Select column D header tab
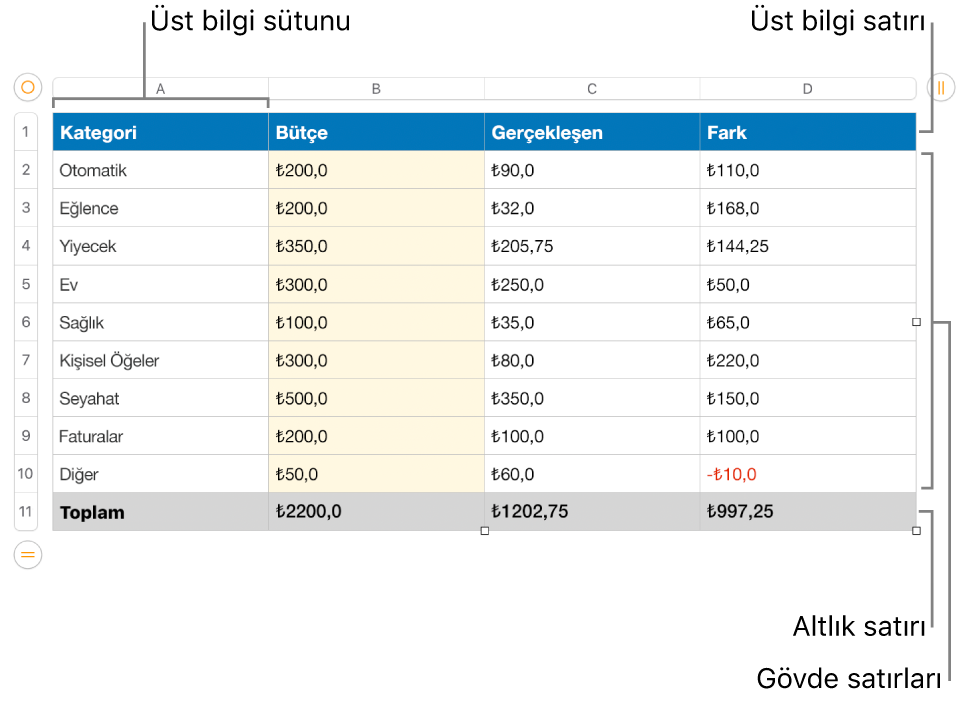Screen dimensions: 968x705 point(807,89)
